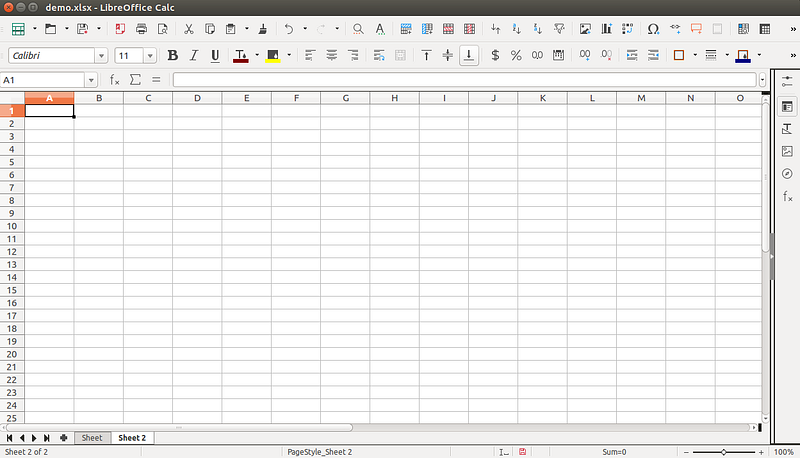Open sidebar Navigator compass icon
The width and height of the screenshot is (800, 458).
tap(787, 174)
